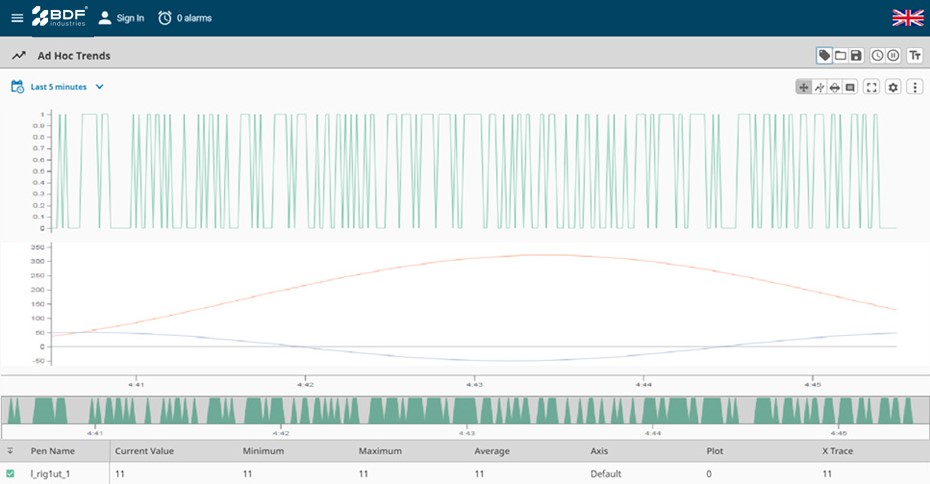This screenshot has width=930, height=484.
Task: Activate the annotation note tool
Action: tap(850, 87)
